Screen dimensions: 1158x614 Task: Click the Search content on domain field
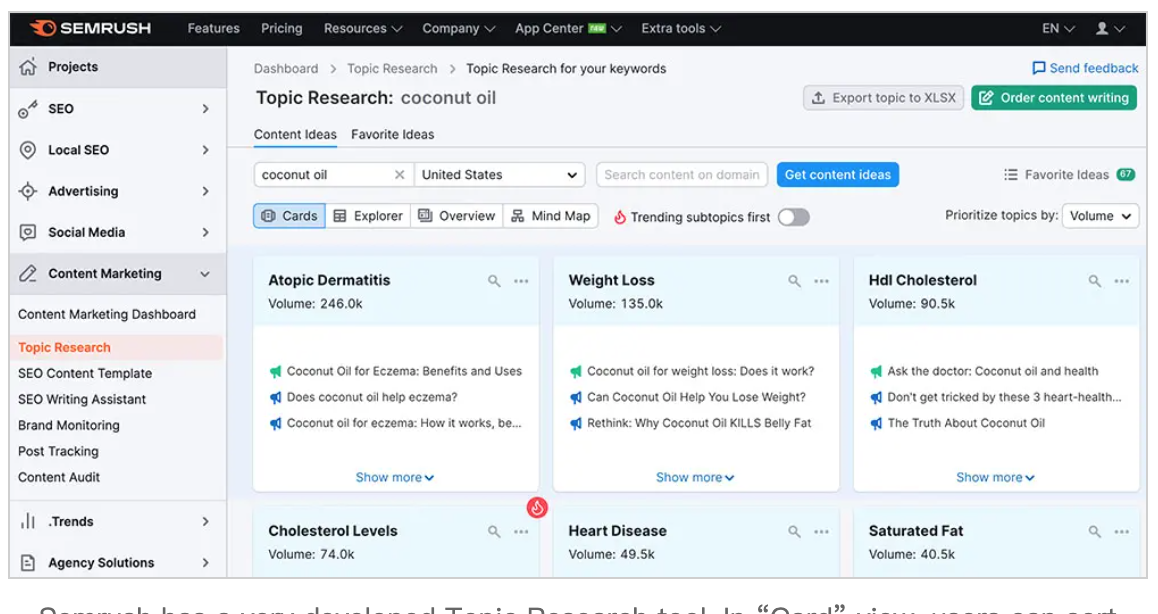tap(682, 174)
